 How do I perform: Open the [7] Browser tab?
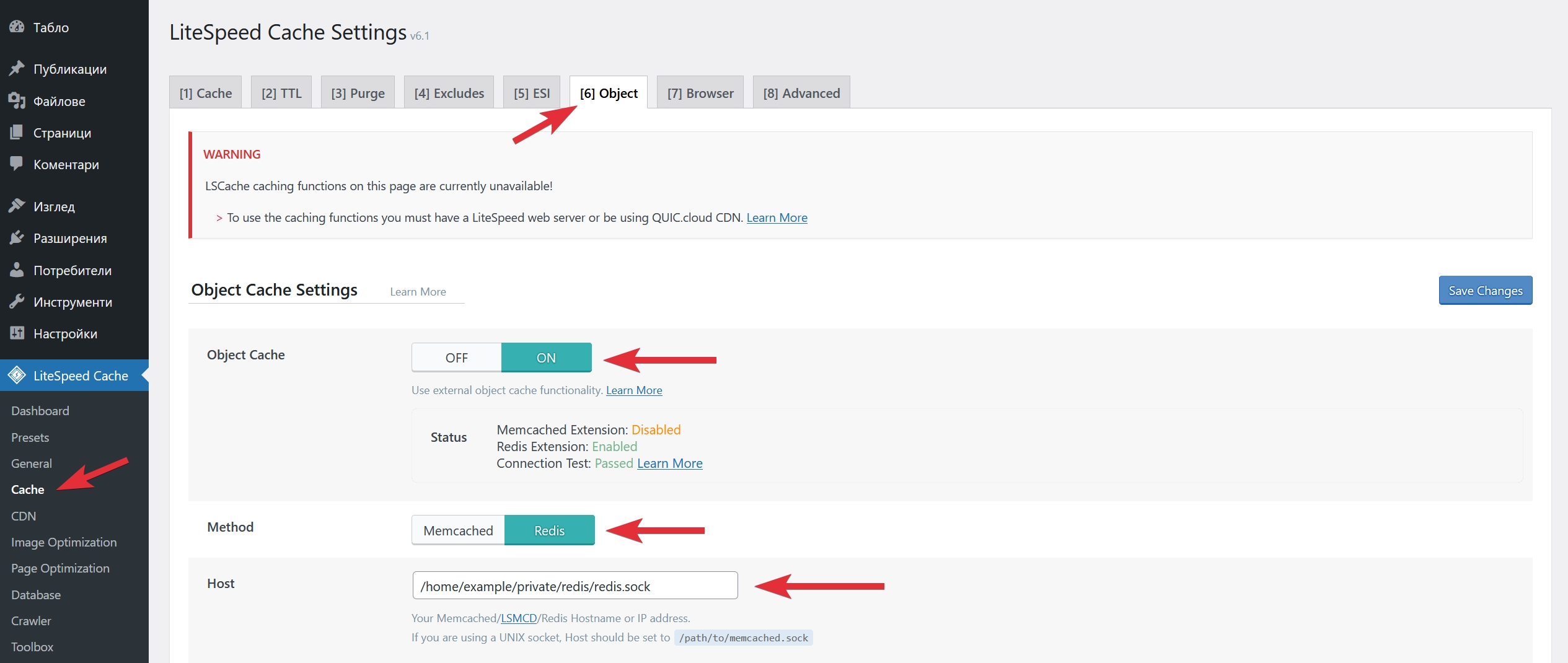[x=700, y=93]
